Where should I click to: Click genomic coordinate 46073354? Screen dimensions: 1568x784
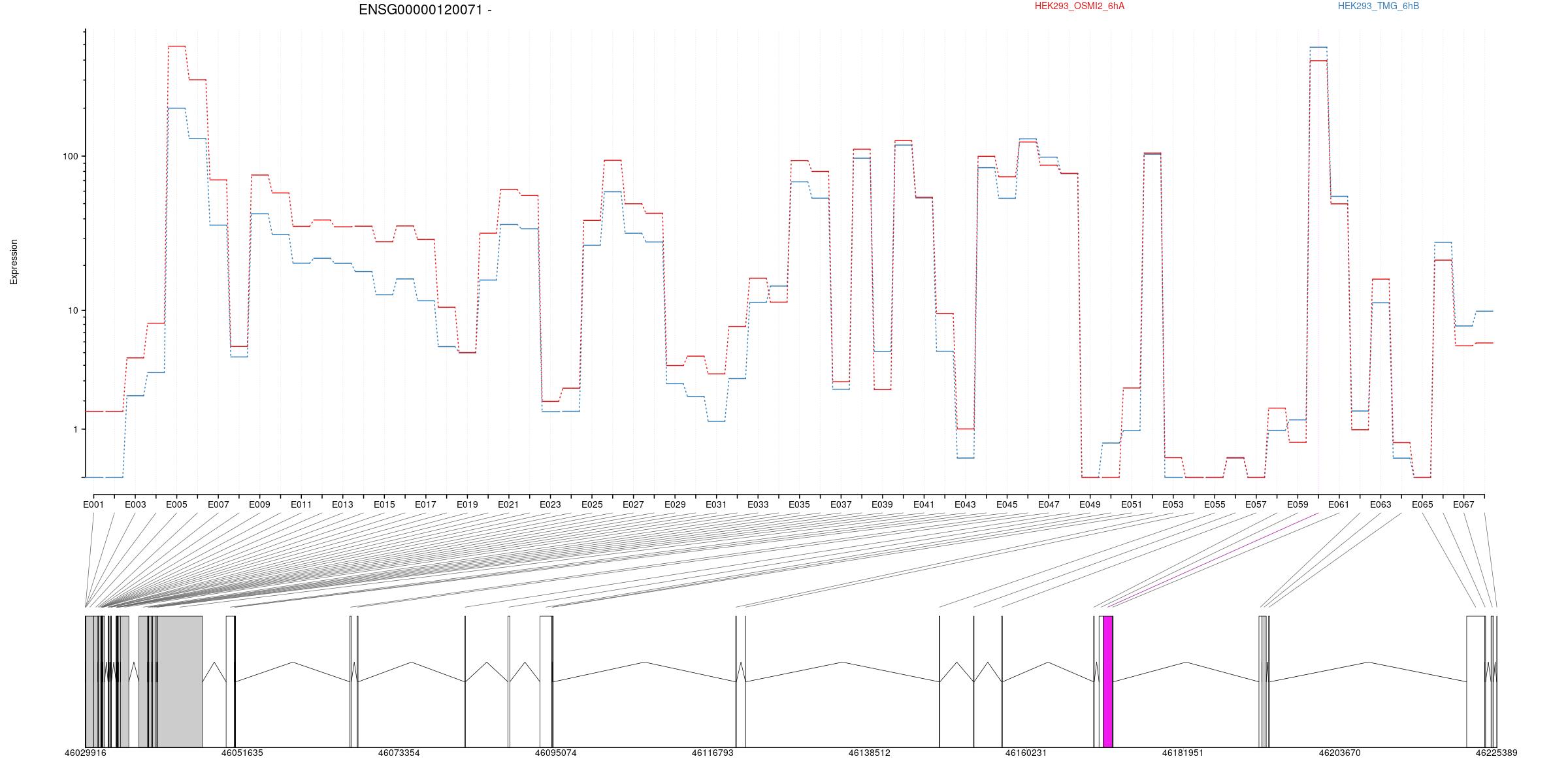tap(399, 753)
